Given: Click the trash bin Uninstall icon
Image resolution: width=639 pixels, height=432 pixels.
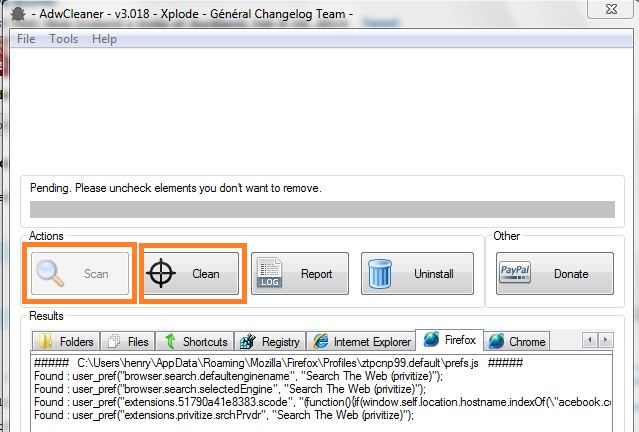Looking at the screenshot, I should click(380, 273).
